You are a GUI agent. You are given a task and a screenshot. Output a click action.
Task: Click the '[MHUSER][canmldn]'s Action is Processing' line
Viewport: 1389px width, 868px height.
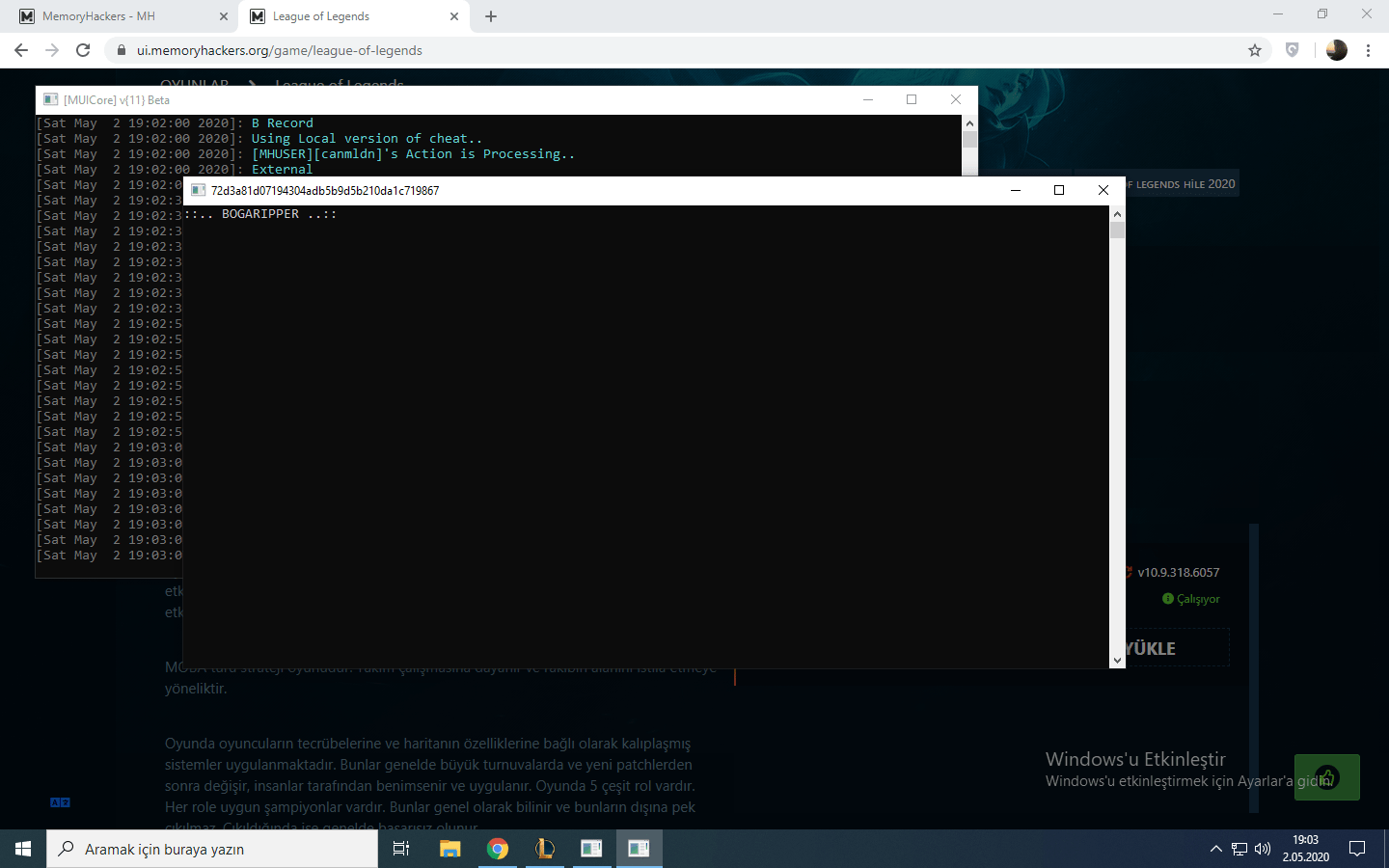[413, 154]
